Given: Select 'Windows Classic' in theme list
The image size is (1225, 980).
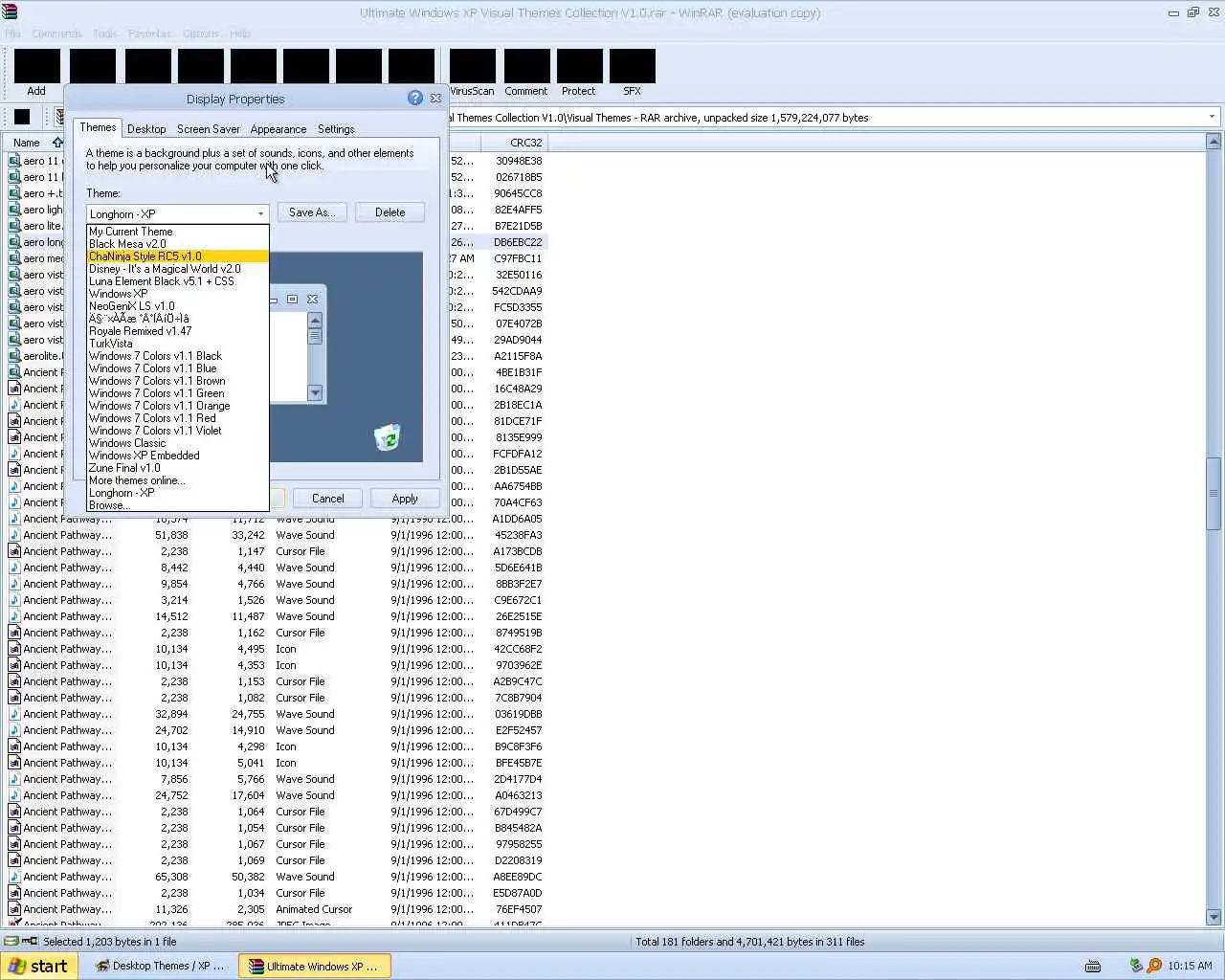Looking at the screenshot, I should (177, 443).
